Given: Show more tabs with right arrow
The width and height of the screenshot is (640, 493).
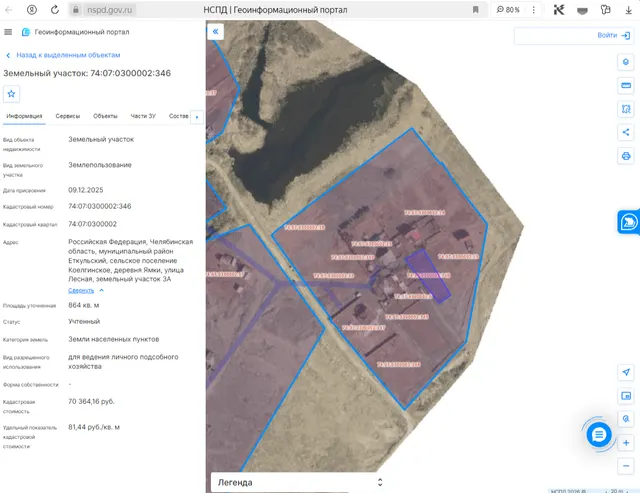Looking at the screenshot, I should [197, 117].
